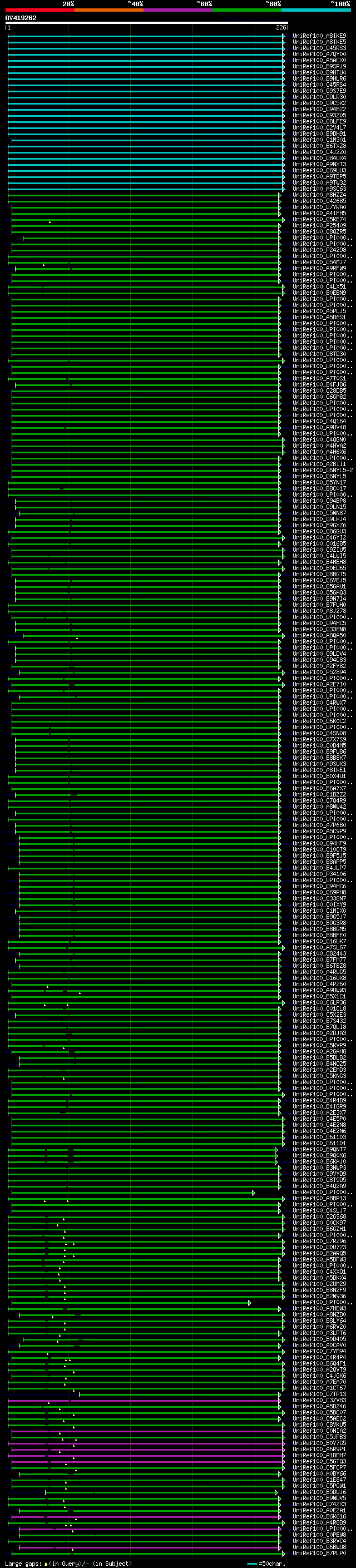This screenshot has height=1568, width=356.
Task: Select the UniRef100_Q8LFE9 label
Action: click(319, 122)
